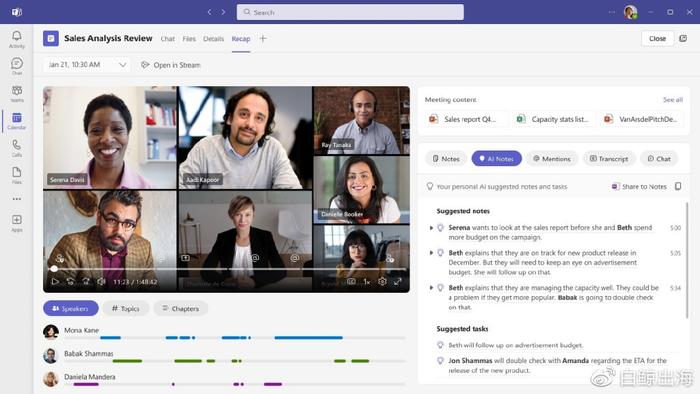
Task: Switch to the Speakers view pill
Action: coord(71,308)
